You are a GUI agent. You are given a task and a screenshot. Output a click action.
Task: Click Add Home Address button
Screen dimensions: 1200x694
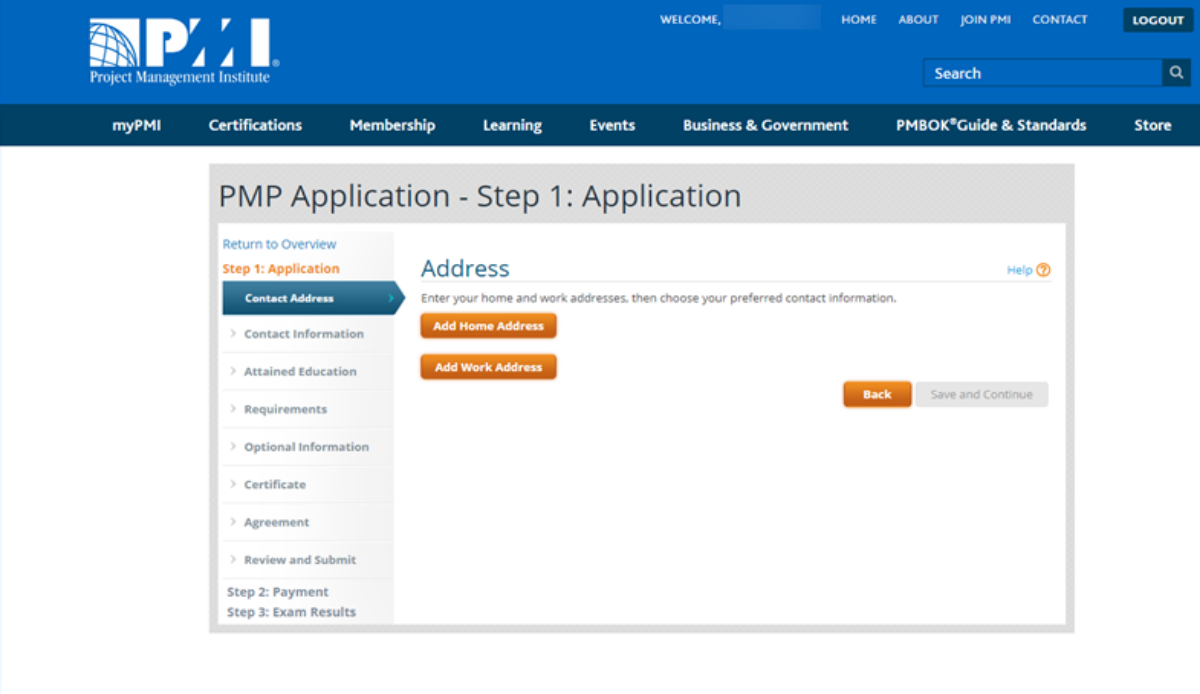[x=488, y=326]
